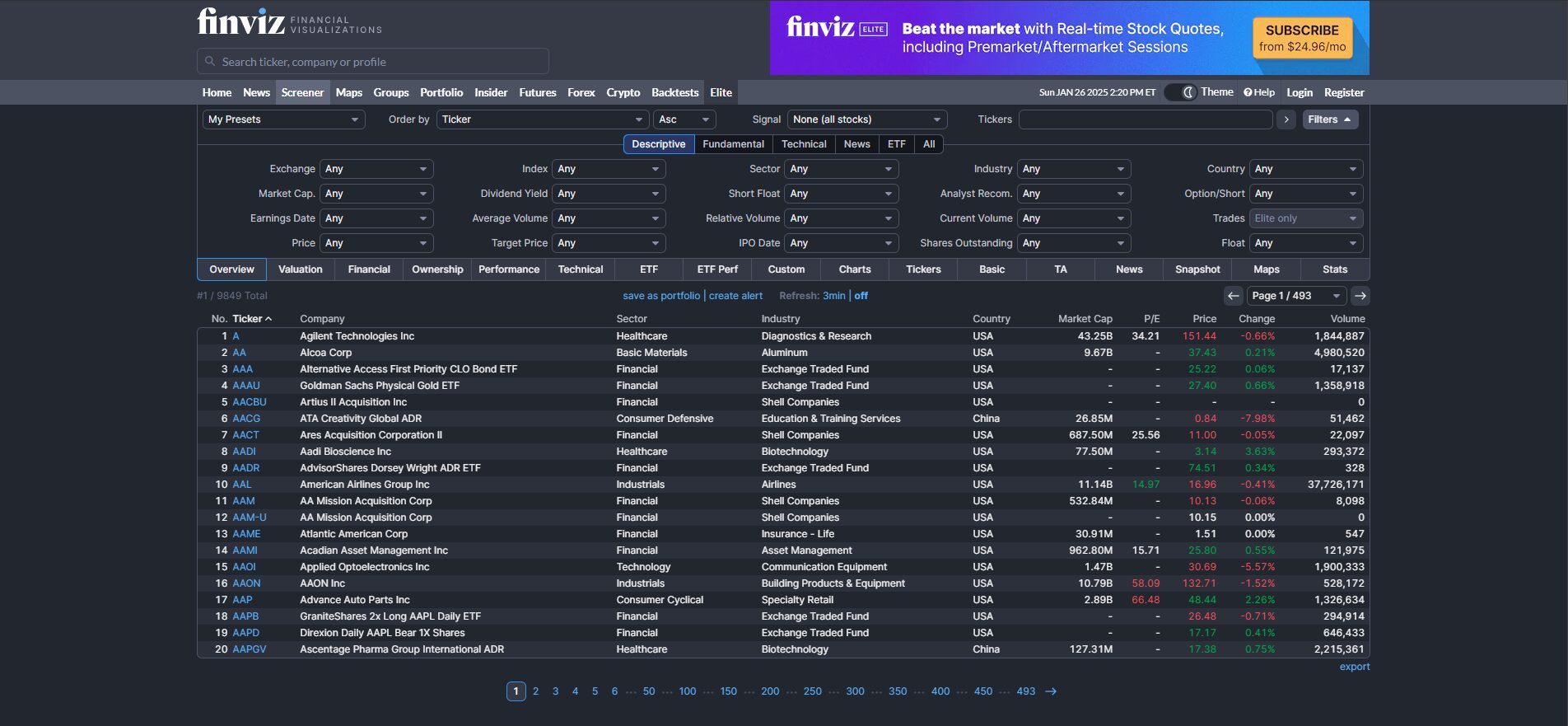1568x726 pixels.
Task: Open the Exchange filter dropdown
Action: point(376,169)
